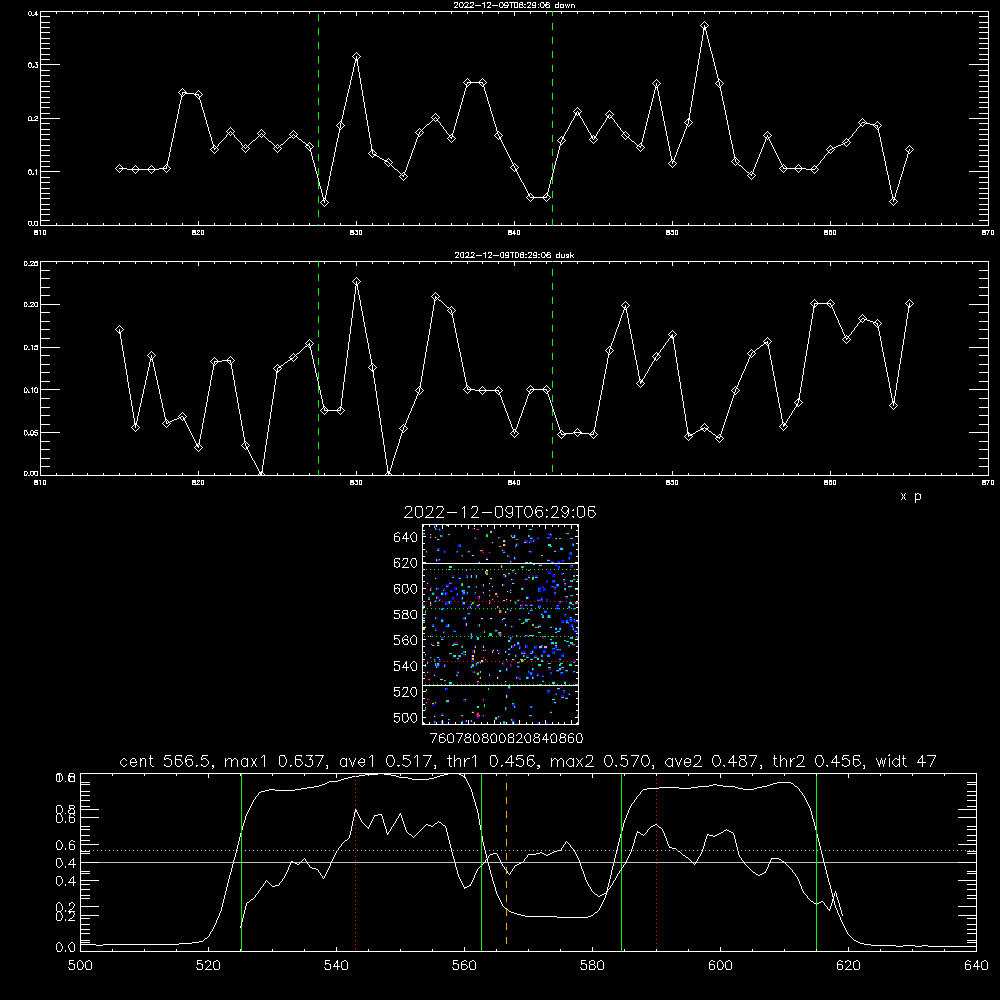This screenshot has height=1000, width=1000.
Task: Click the dawn plot diamond peak at x=830
Action: pyautogui.click(x=357, y=57)
